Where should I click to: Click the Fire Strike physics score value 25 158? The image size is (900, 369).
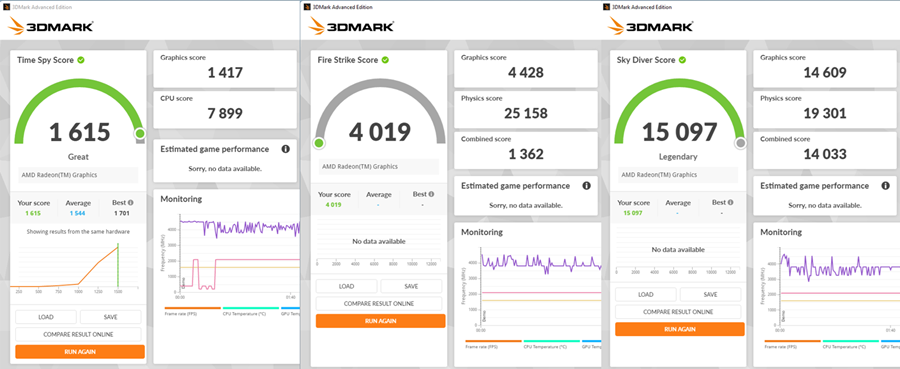point(526,113)
